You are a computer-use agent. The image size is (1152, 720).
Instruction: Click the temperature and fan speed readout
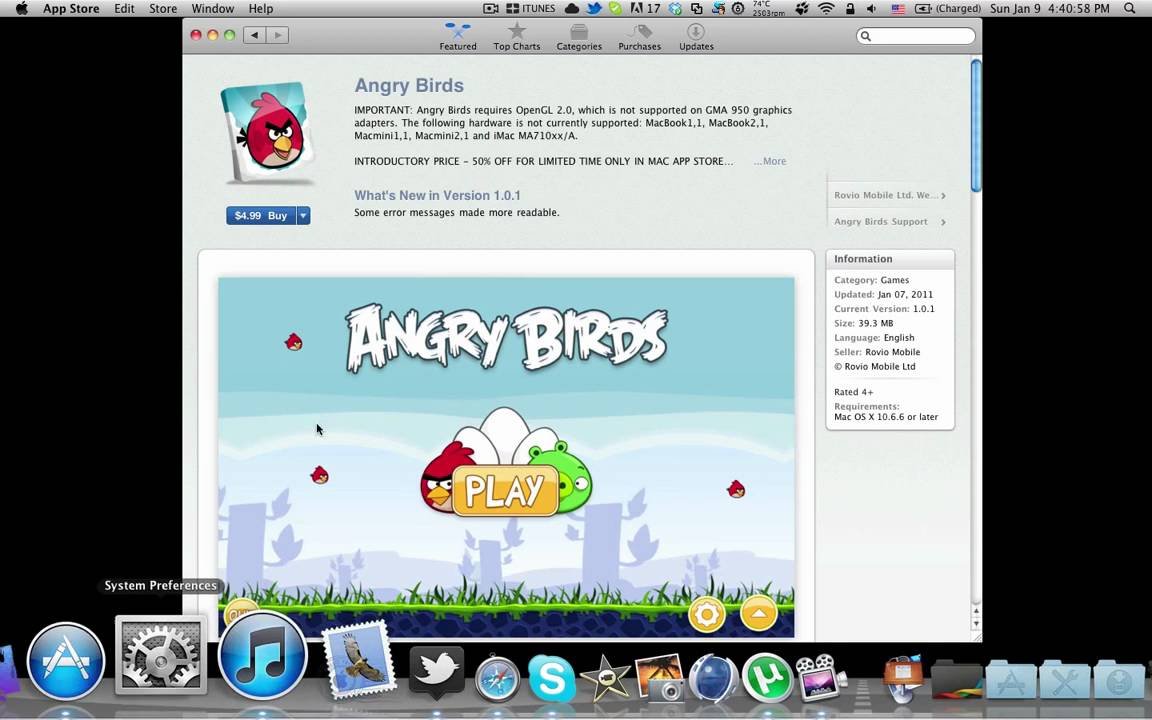768,9
